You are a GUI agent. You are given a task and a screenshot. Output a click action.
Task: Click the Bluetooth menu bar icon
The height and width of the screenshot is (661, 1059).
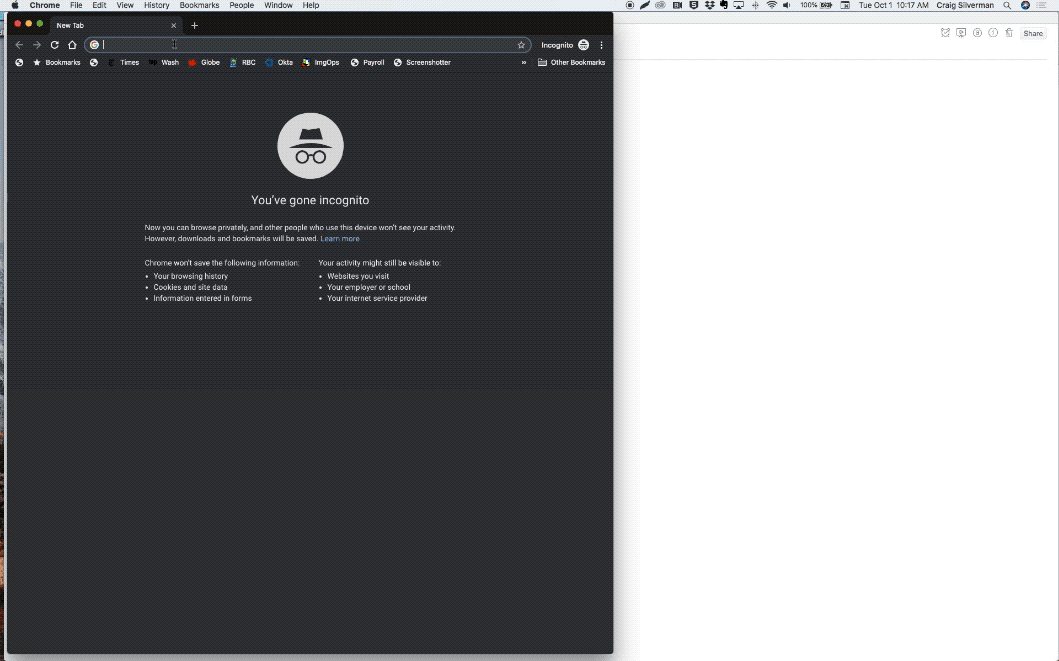pos(755,5)
